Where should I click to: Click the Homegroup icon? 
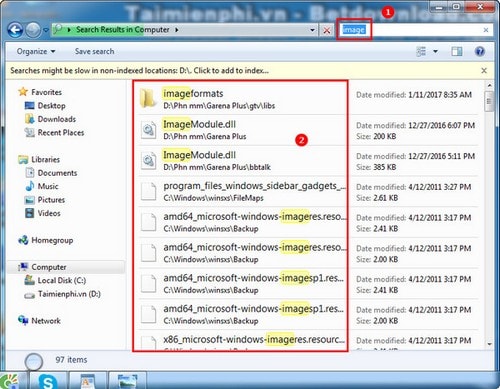[23, 240]
